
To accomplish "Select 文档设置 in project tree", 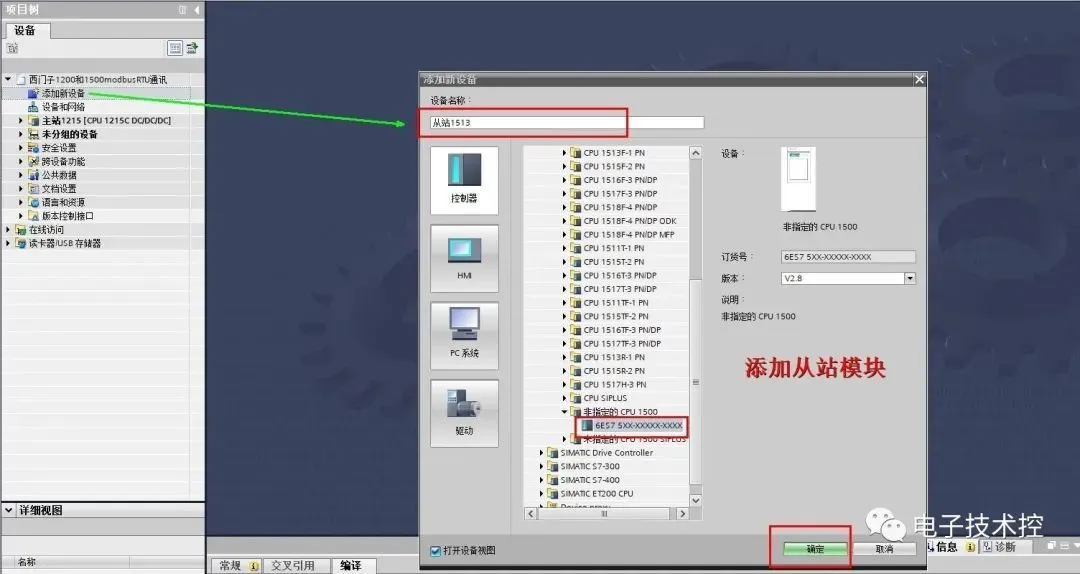I will (x=59, y=189).
